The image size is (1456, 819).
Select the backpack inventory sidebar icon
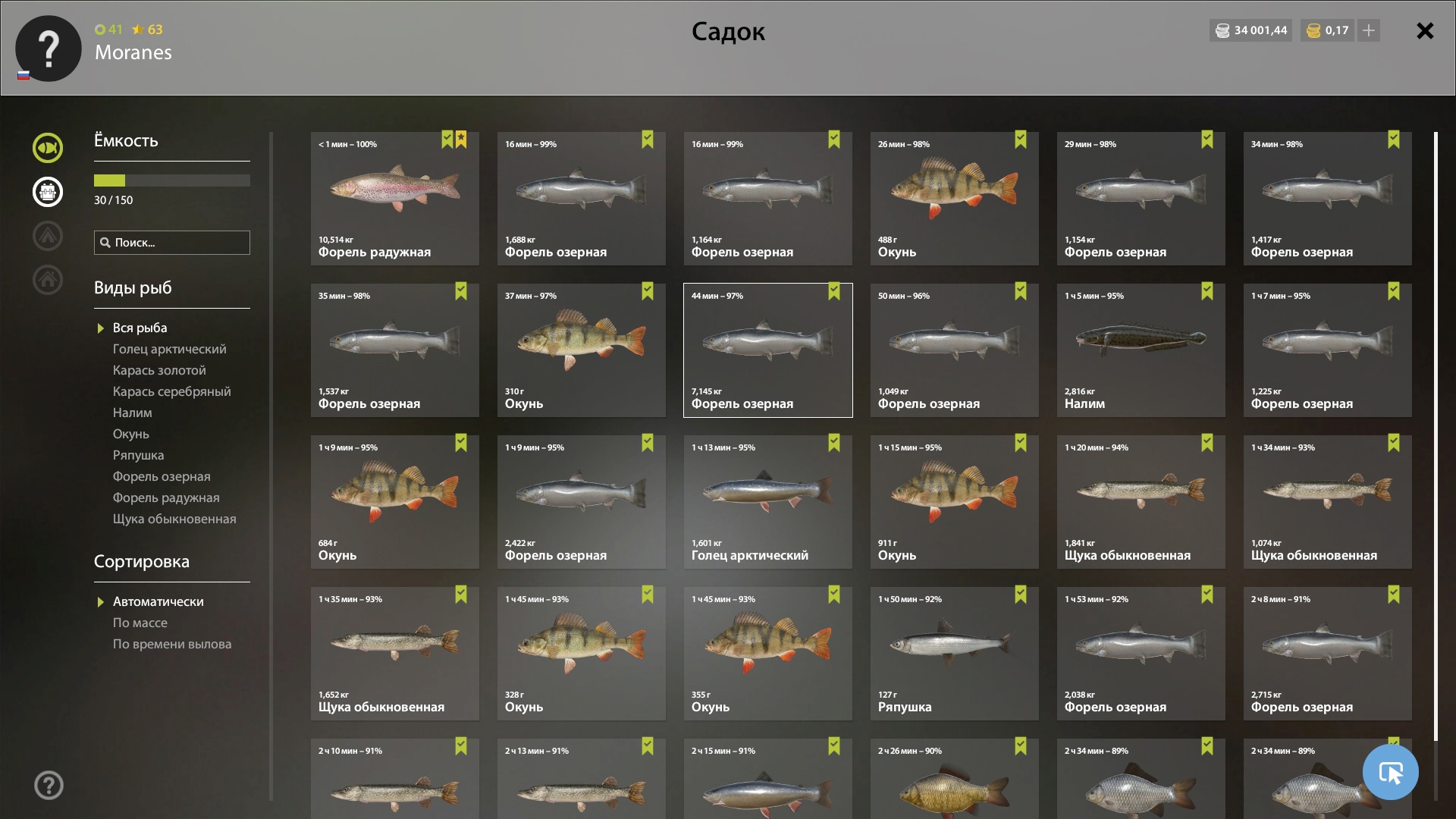click(x=47, y=192)
